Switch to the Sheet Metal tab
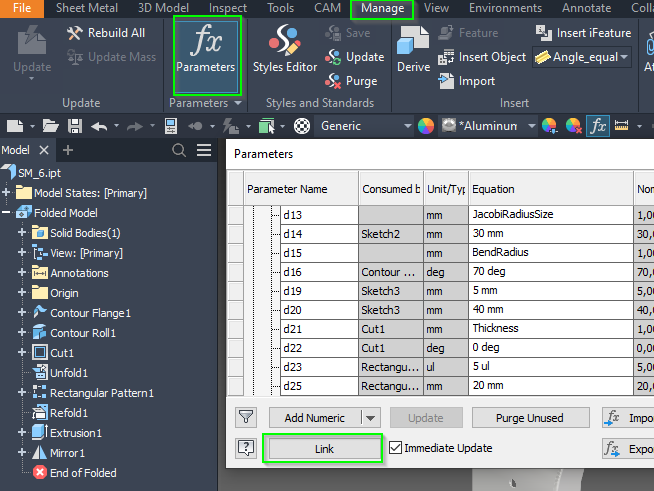This screenshot has width=654, height=491. (x=87, y=8)
